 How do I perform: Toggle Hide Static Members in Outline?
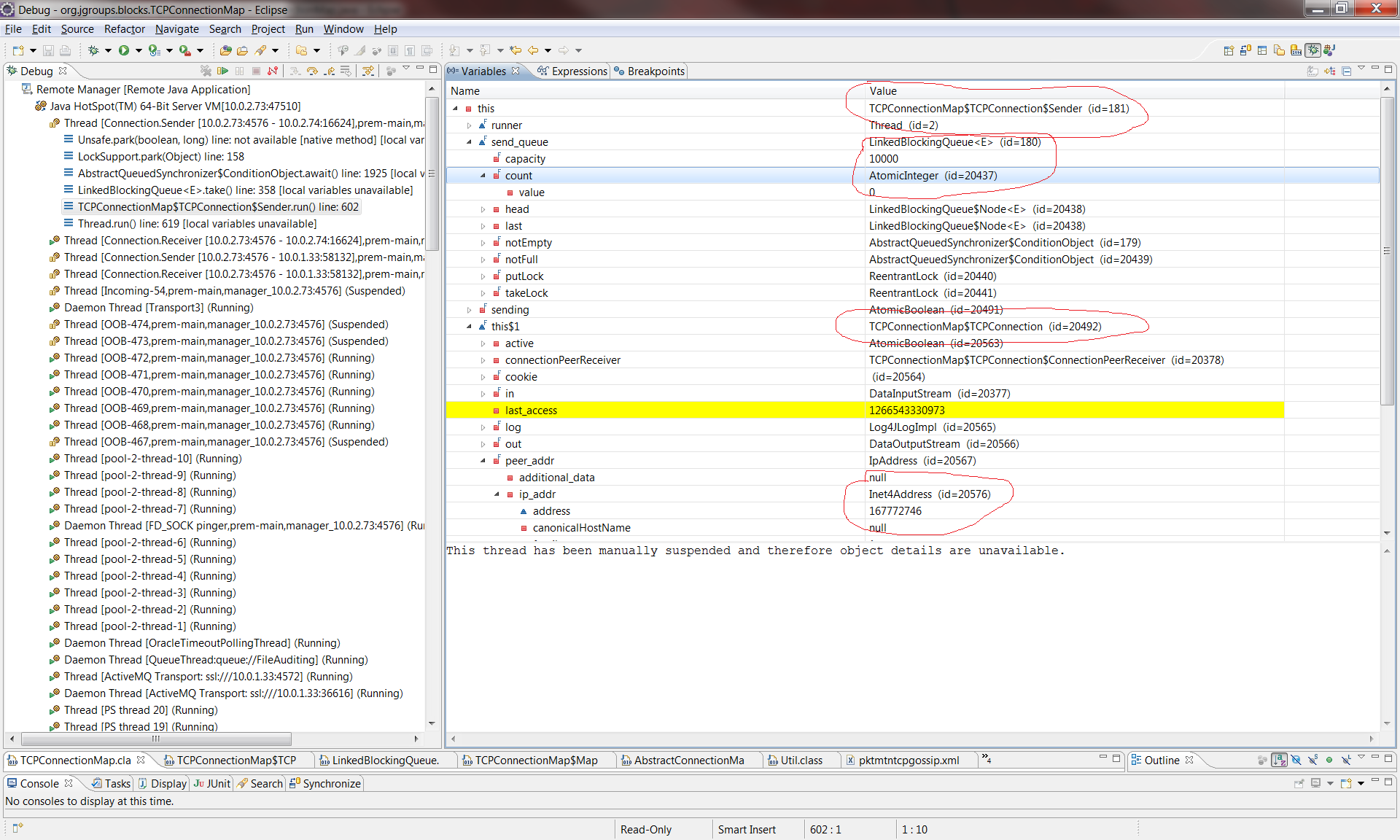pyautogui.click(x=1312, y=760)
